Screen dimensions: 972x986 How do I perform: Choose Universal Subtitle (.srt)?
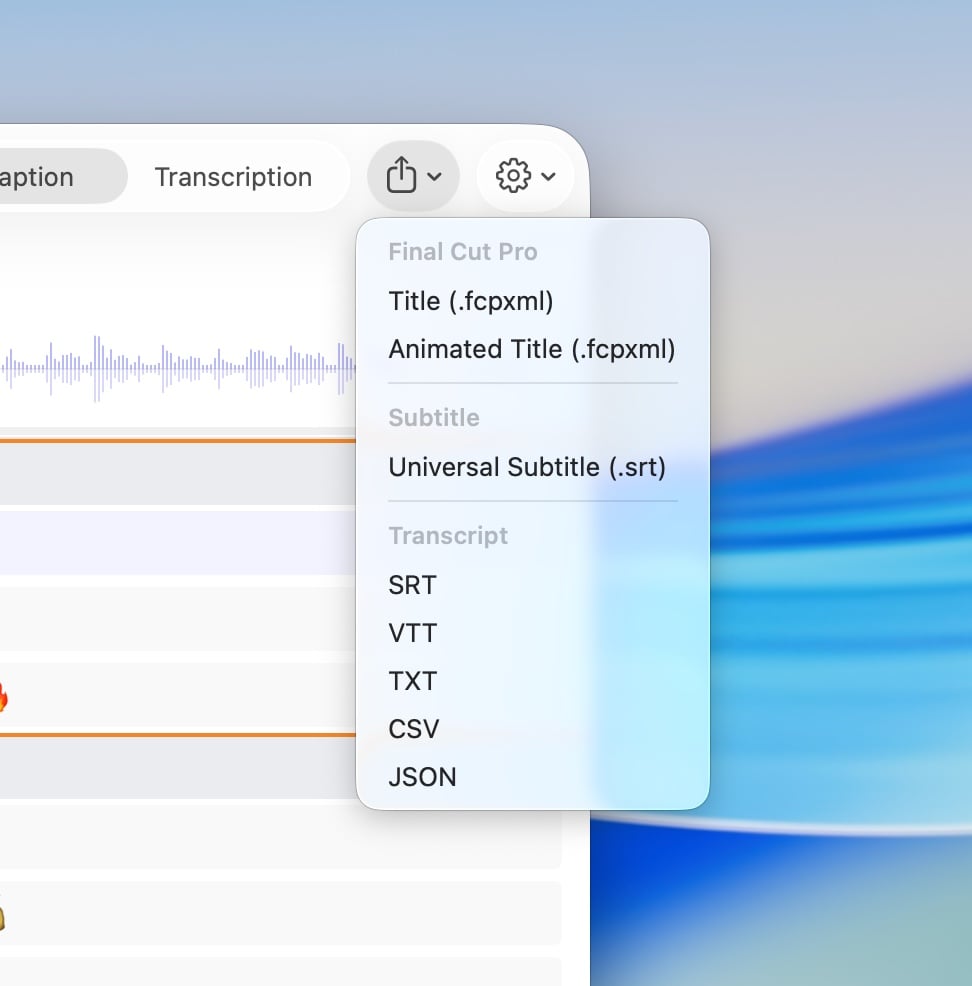(x=527, y=467)
